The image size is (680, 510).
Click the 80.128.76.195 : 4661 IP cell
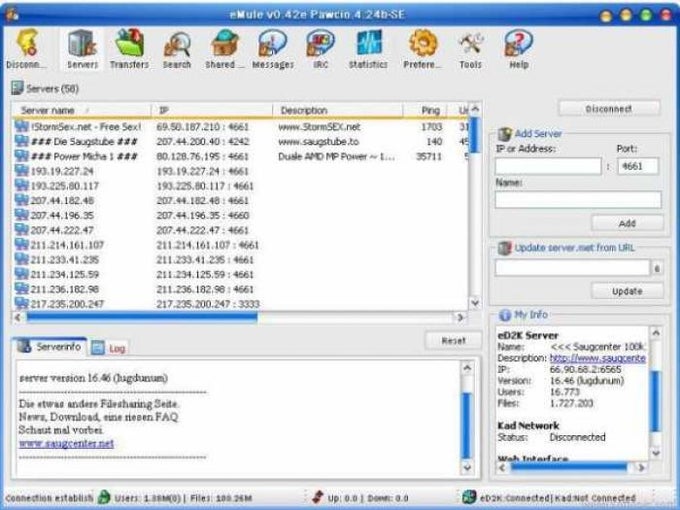click(x=203, y=156)
